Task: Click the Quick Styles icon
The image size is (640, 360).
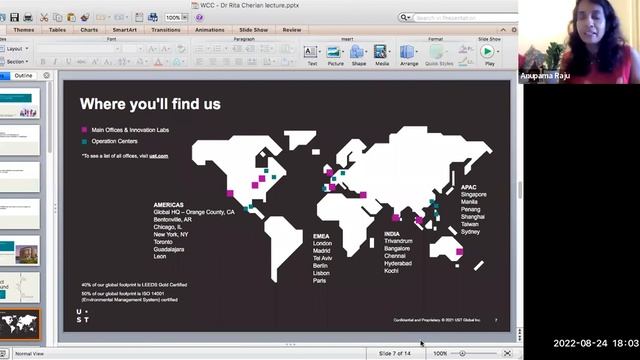Action: (x=436, y=52)
